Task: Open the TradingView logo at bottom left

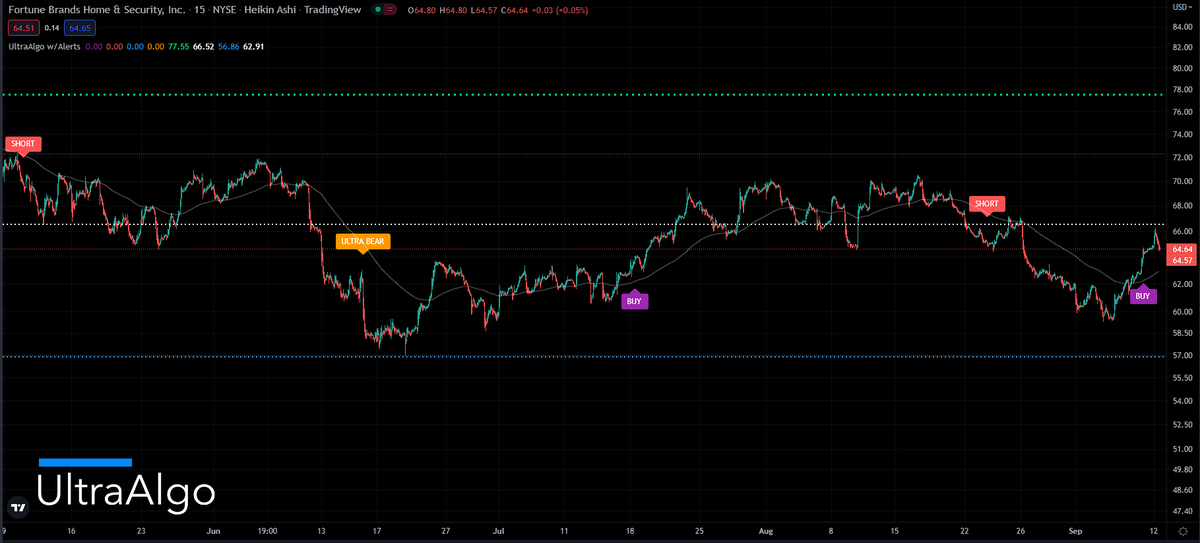Action: pos(16,506)
